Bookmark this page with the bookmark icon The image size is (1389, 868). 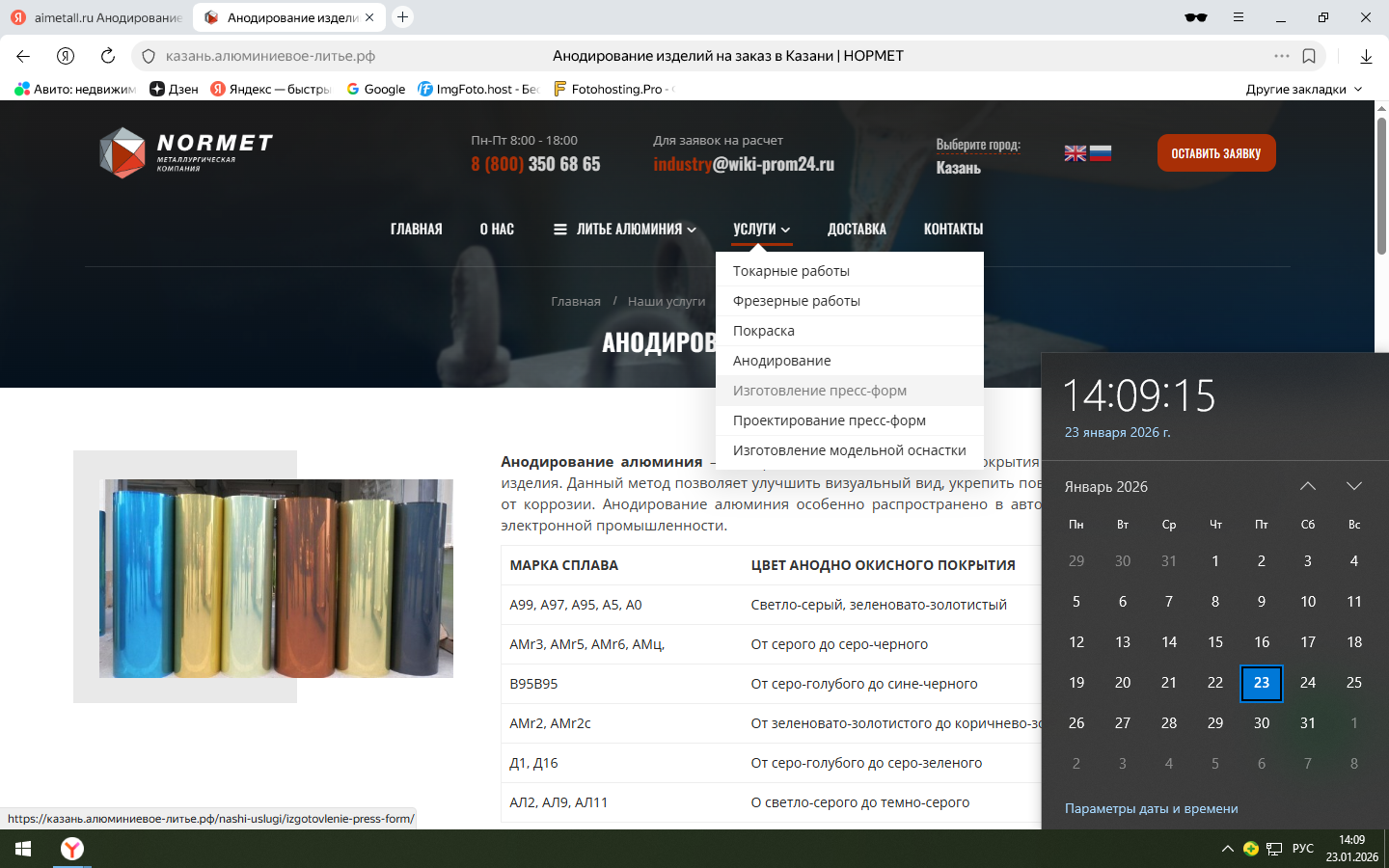1309,56
